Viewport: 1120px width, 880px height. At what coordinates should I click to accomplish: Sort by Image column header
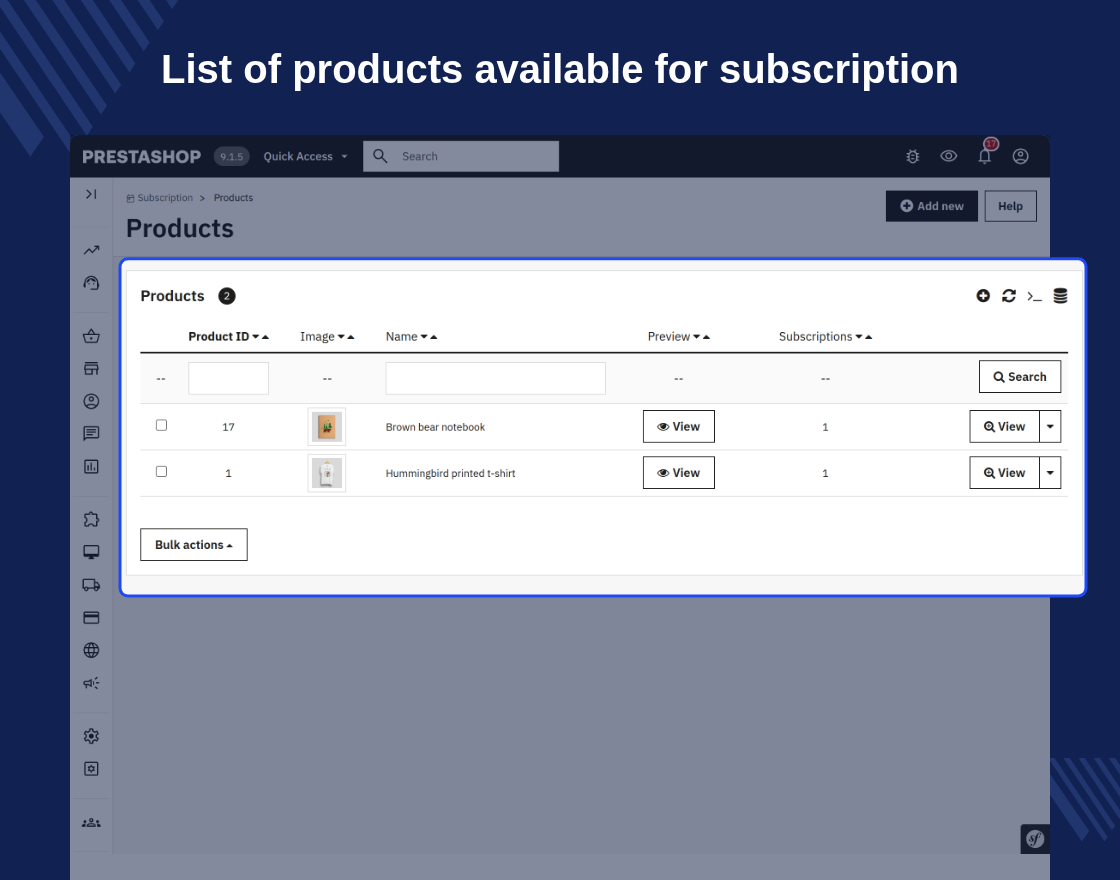[326, 336]
